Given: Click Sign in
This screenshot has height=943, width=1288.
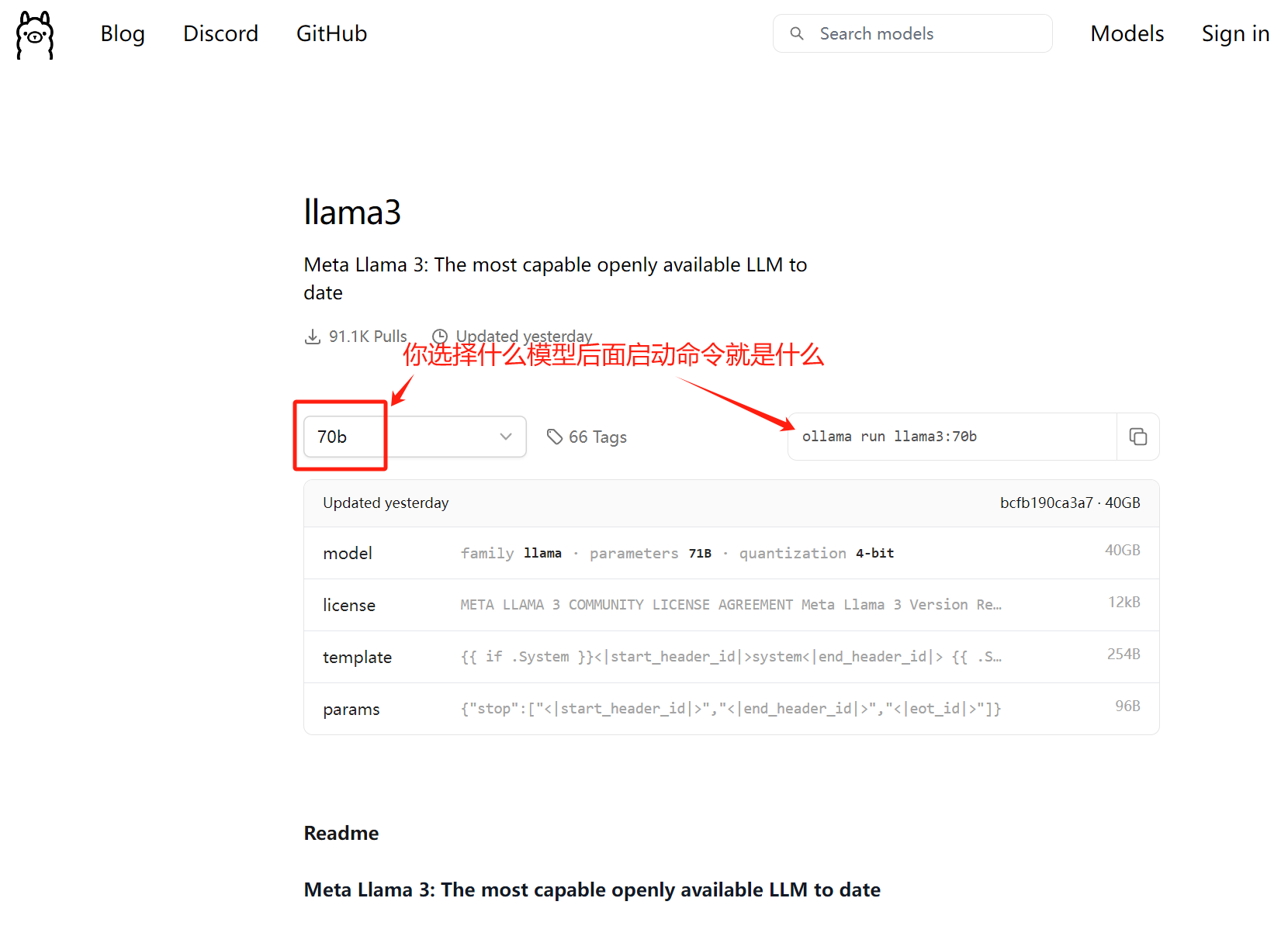Looking at the screenshot, I should [1235, 33].
